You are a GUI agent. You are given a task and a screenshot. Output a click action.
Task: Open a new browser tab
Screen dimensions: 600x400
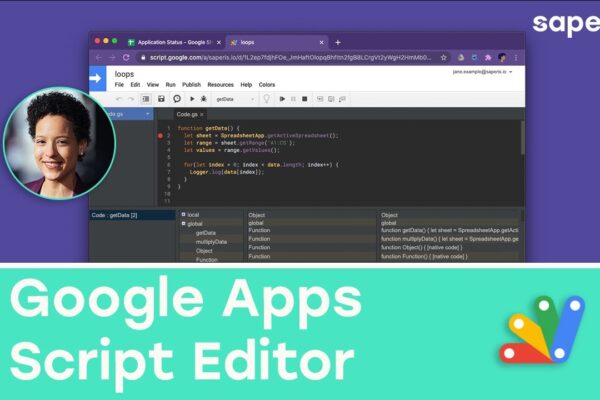tap(338, 42)
